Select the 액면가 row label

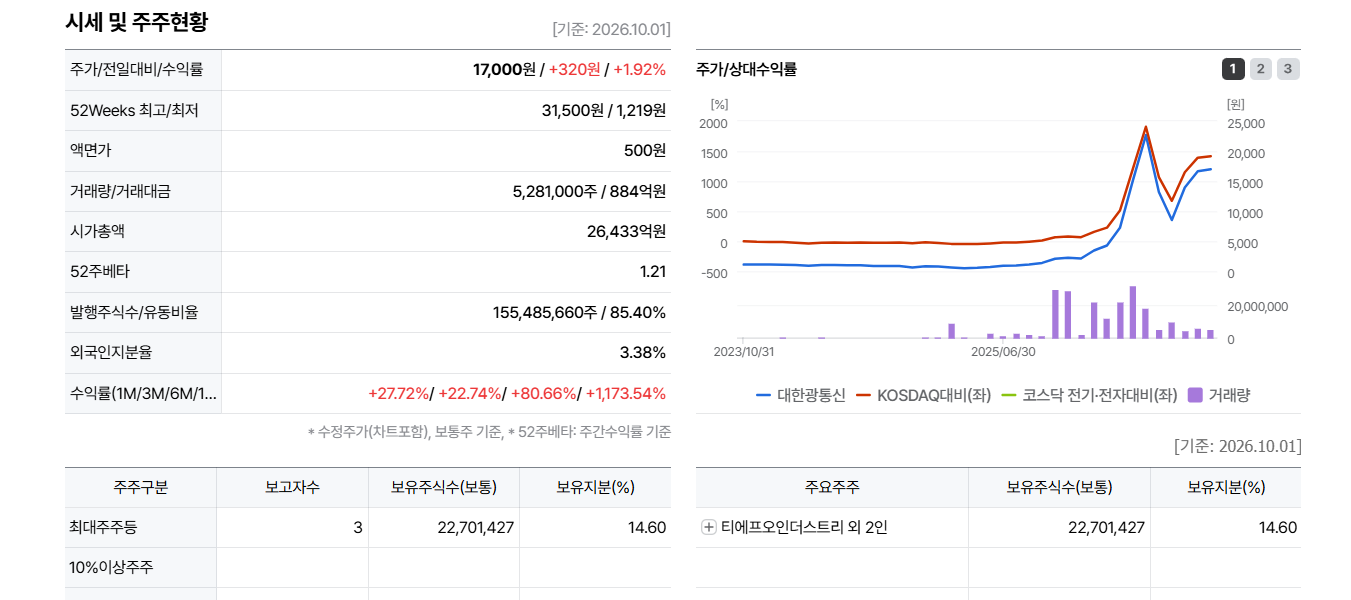click(92, 150)
